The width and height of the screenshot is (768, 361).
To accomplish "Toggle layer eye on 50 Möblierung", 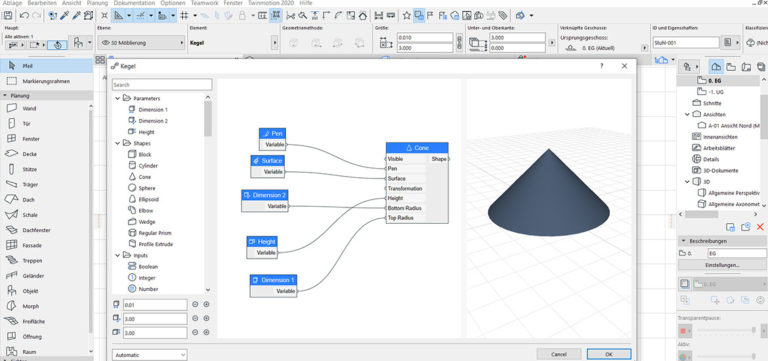I will coord(104,43).
